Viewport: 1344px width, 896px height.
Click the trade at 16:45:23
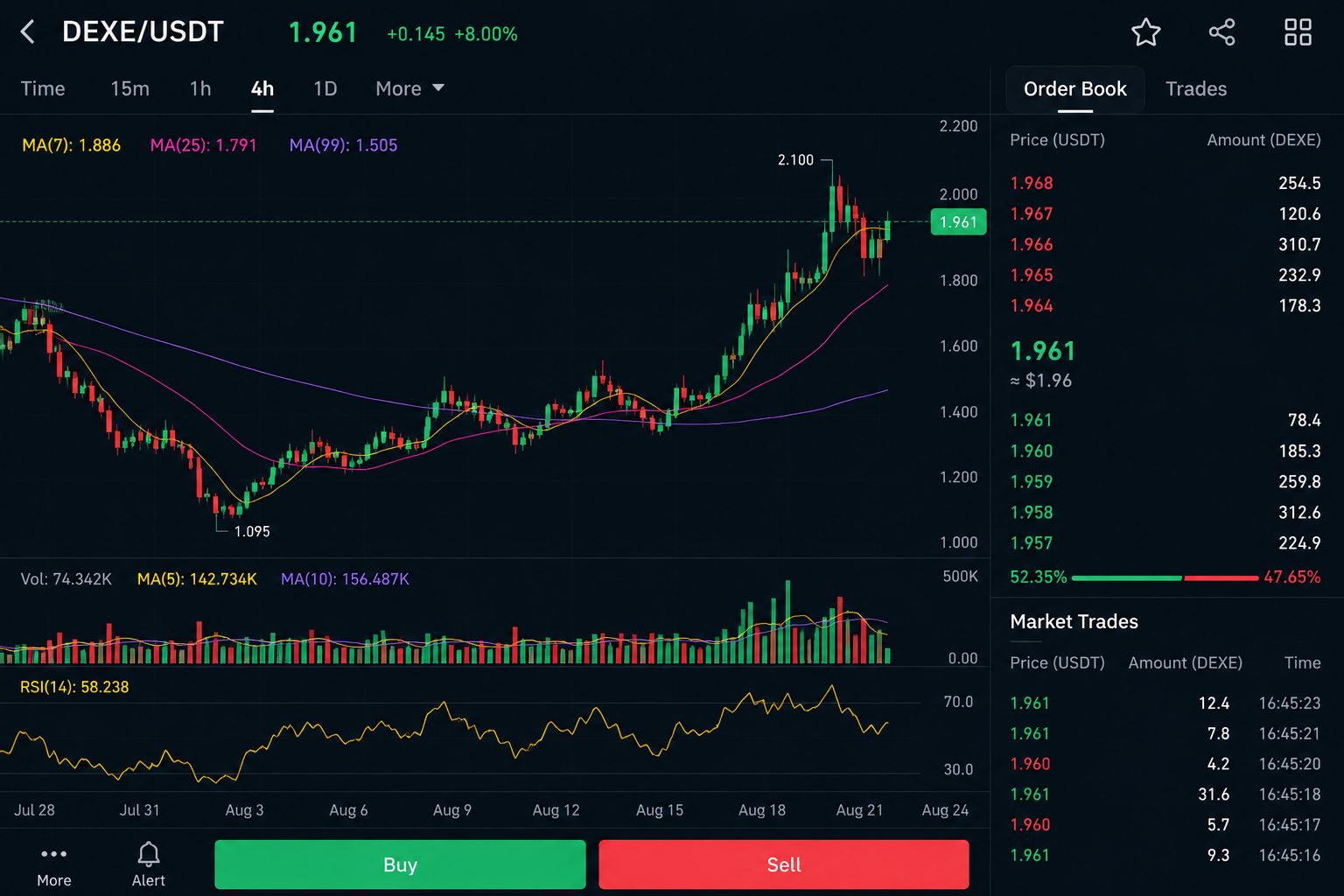point(1165,703)
